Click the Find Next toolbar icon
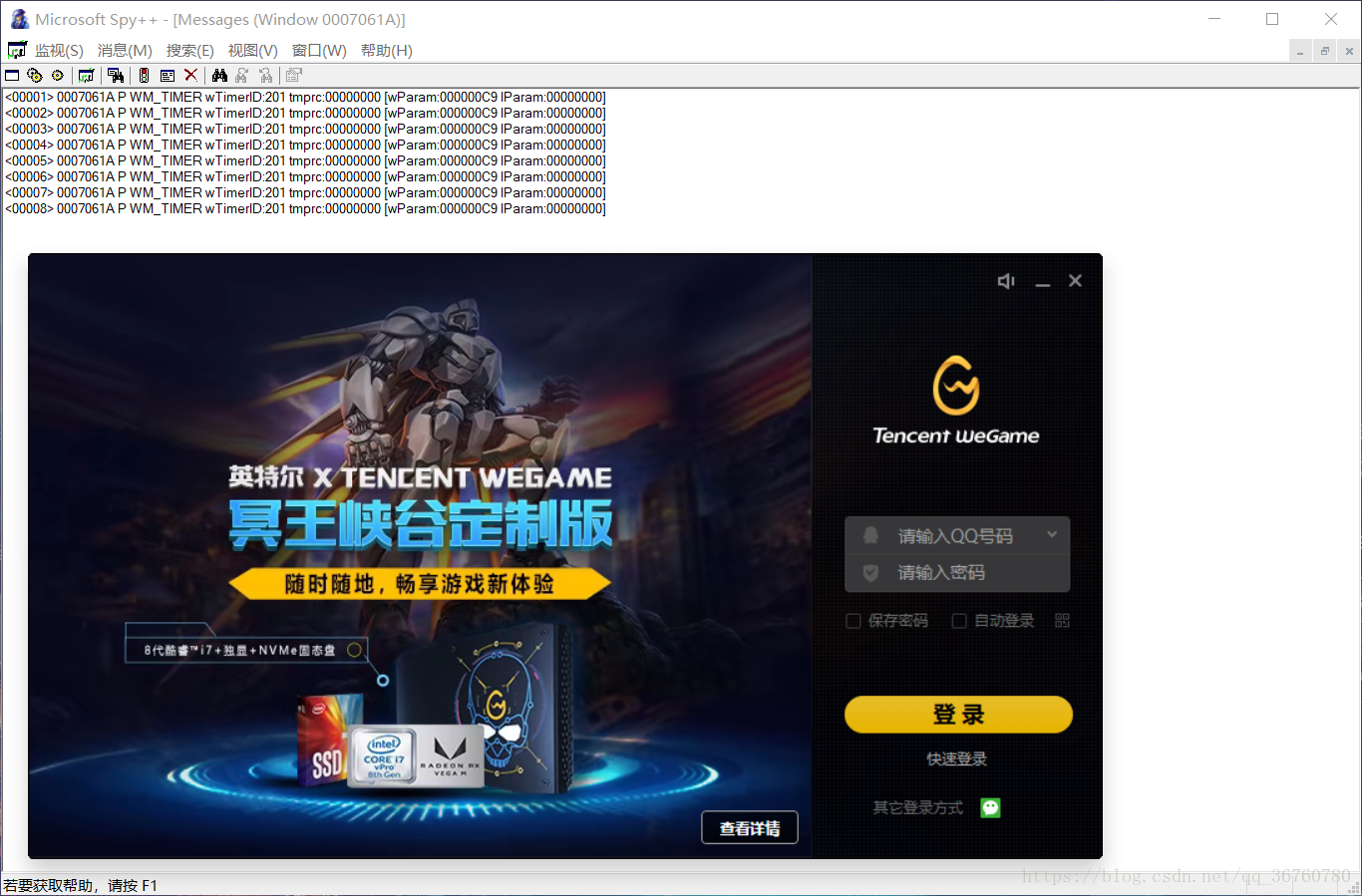 [242, 75]
